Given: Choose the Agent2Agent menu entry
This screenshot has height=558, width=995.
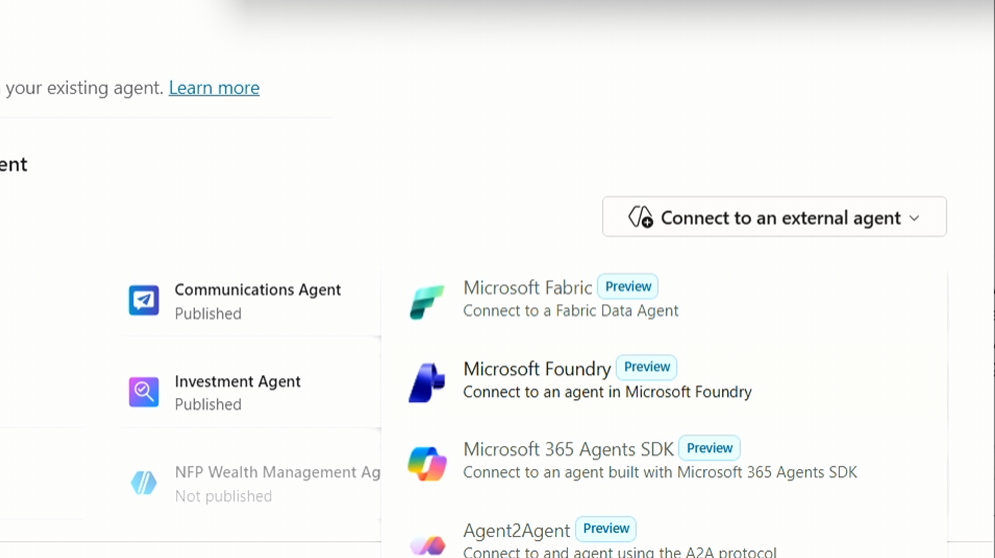Looking at the screenshot, I should click(x=516, y=531).
